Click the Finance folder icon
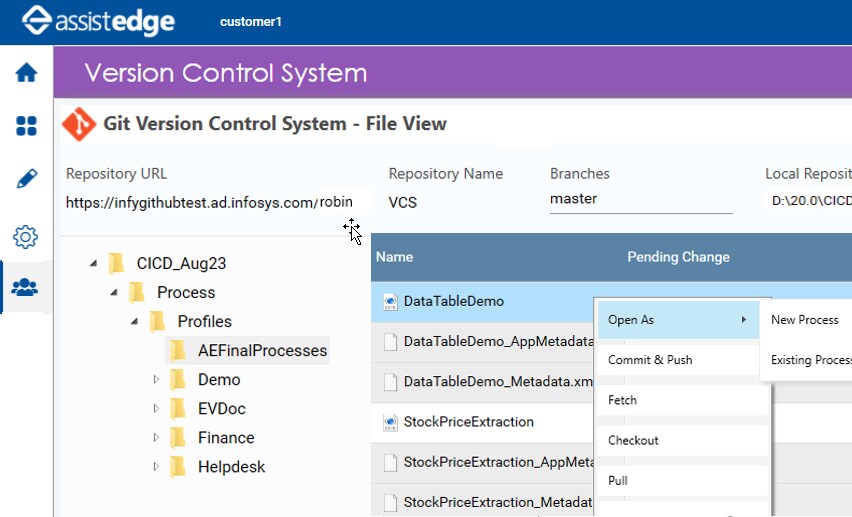This screenshot has width=852, height=517. [178, 438]
